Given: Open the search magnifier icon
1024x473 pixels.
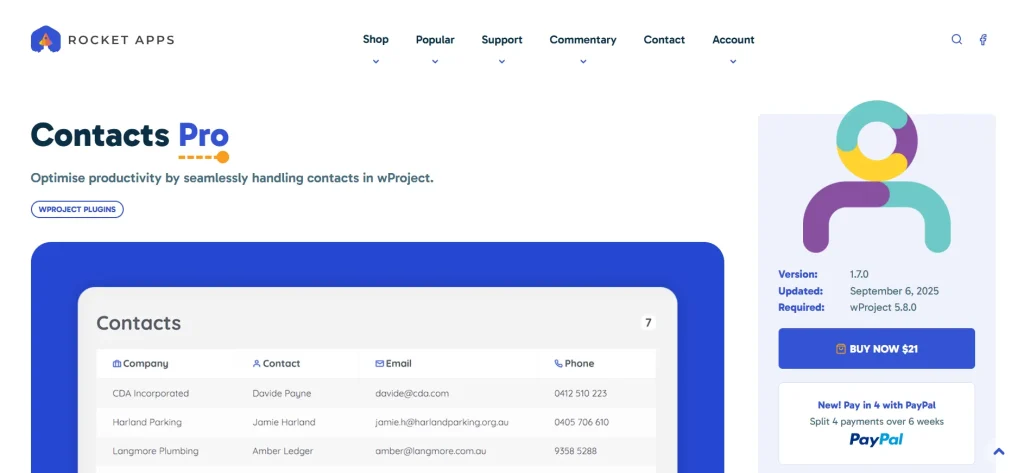Looking at the screenshot, I should pyautogui.click(x=957, y=39).
